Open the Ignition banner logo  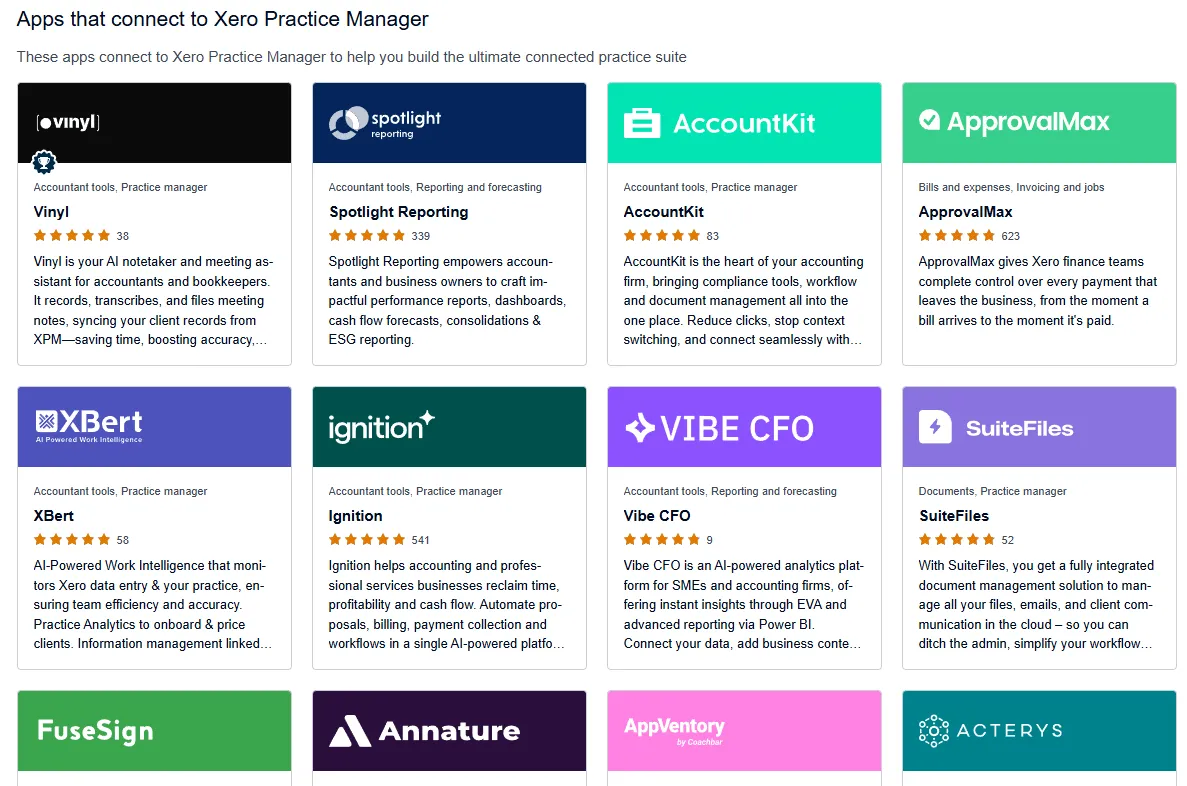point(382,427)
